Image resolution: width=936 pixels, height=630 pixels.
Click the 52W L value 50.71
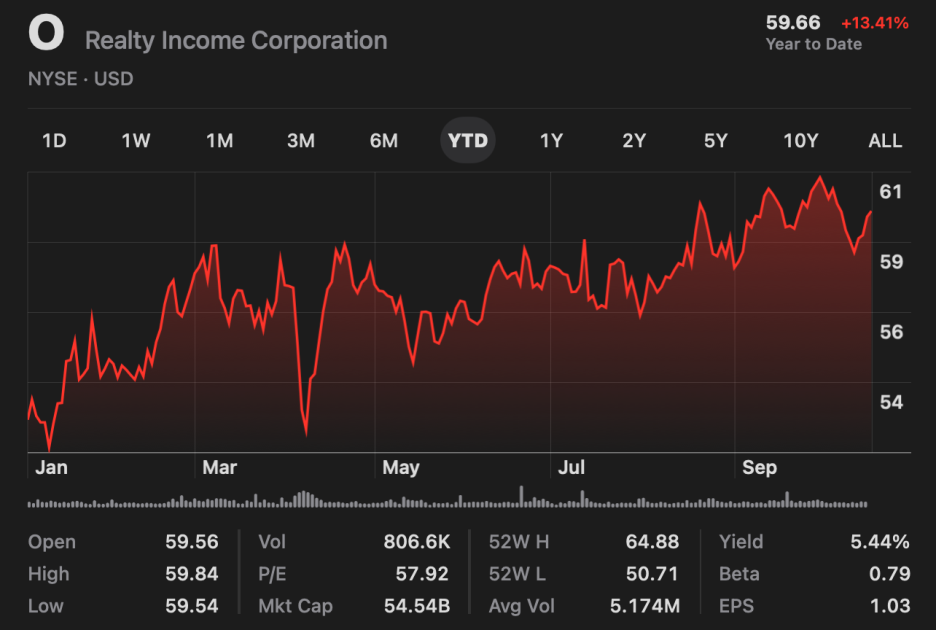(x=652, y=574)
